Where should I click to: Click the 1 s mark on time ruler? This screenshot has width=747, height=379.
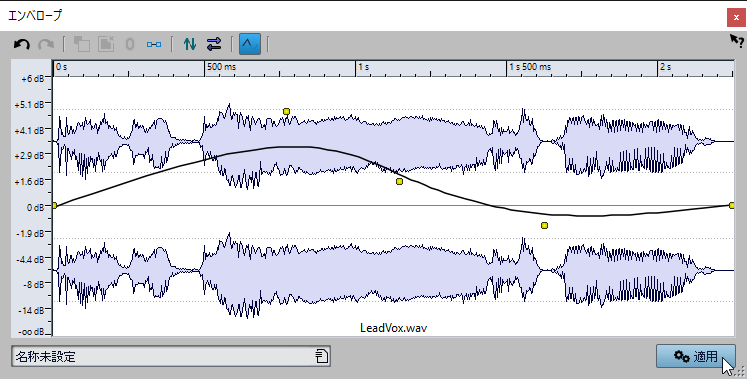pyautogui.click(x=363, y=67)
